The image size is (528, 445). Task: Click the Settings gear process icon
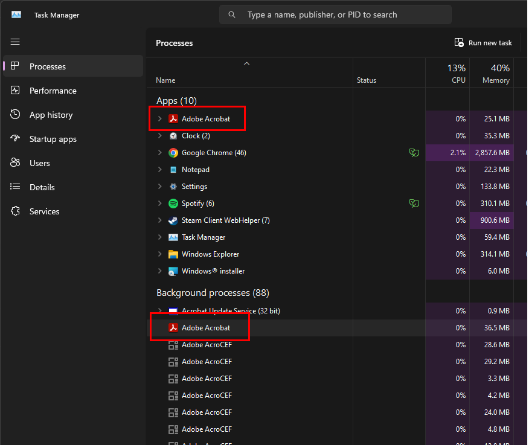point(173,186)
